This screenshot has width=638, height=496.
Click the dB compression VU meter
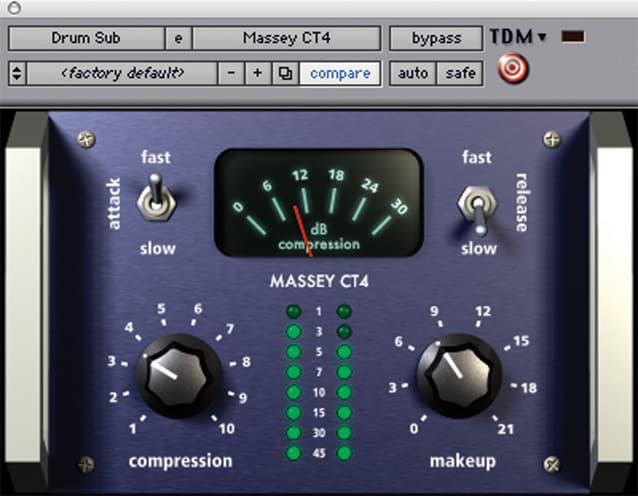(319, 203)
